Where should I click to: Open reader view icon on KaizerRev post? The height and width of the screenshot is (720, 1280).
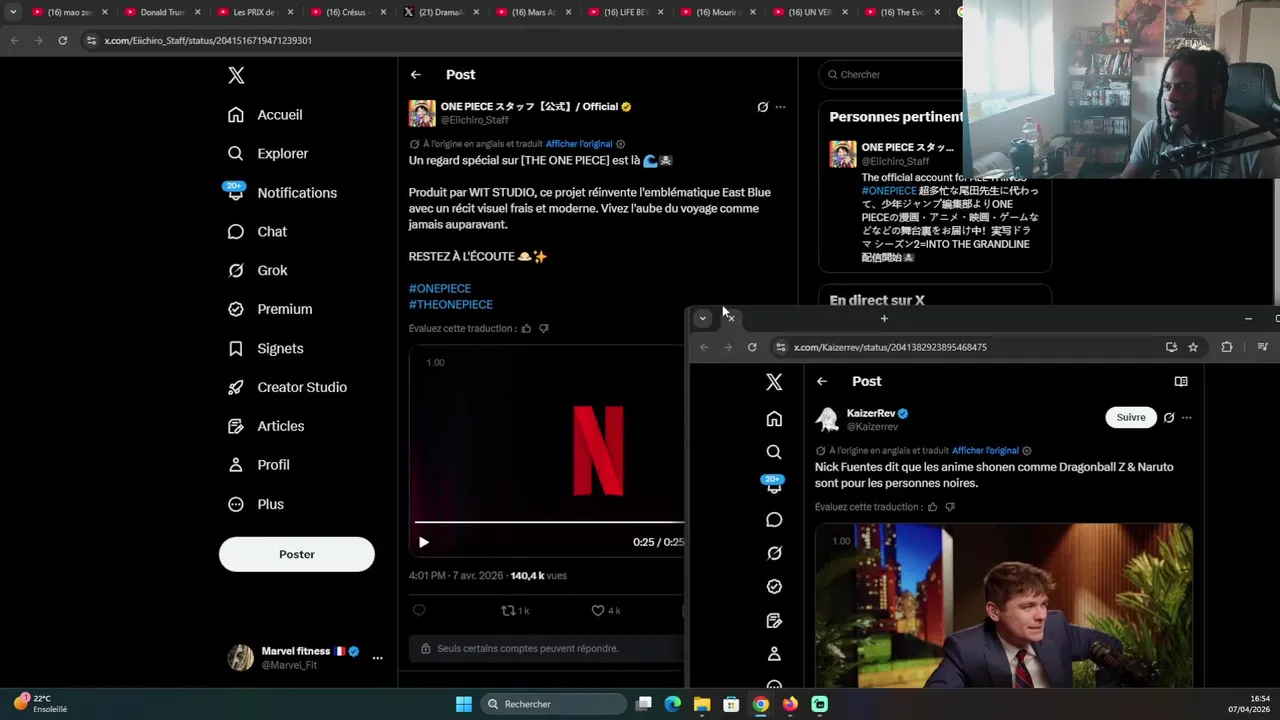(x=1181, y=381)
